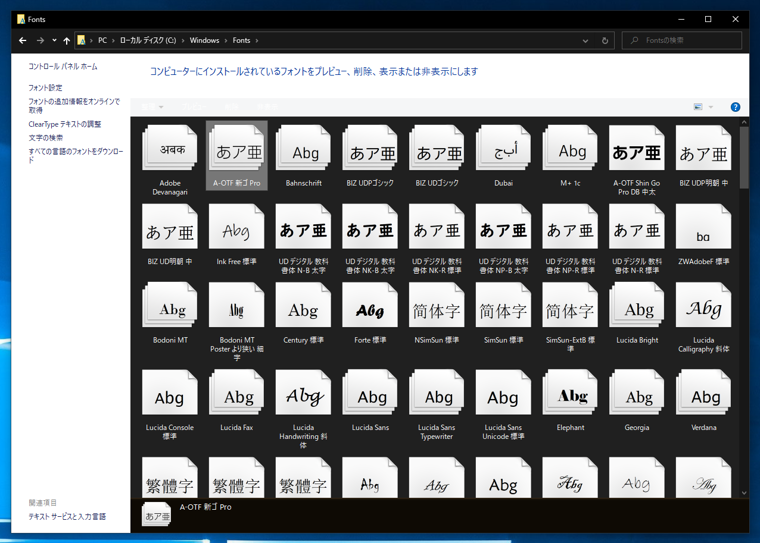760x543 pixels.
Task: Select the ZWAdobeF 標準 font icon
Action: (x=704, y=226)
